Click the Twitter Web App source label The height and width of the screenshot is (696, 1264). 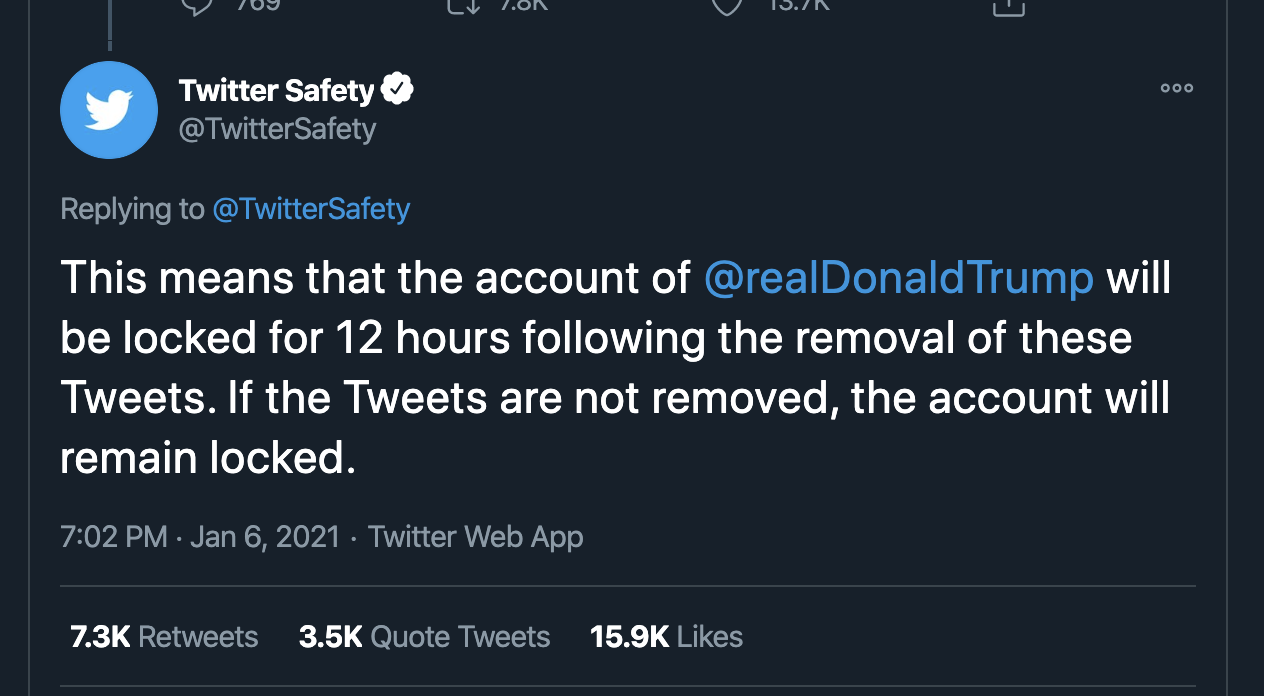pyautogui.click(x=475, y=537)
